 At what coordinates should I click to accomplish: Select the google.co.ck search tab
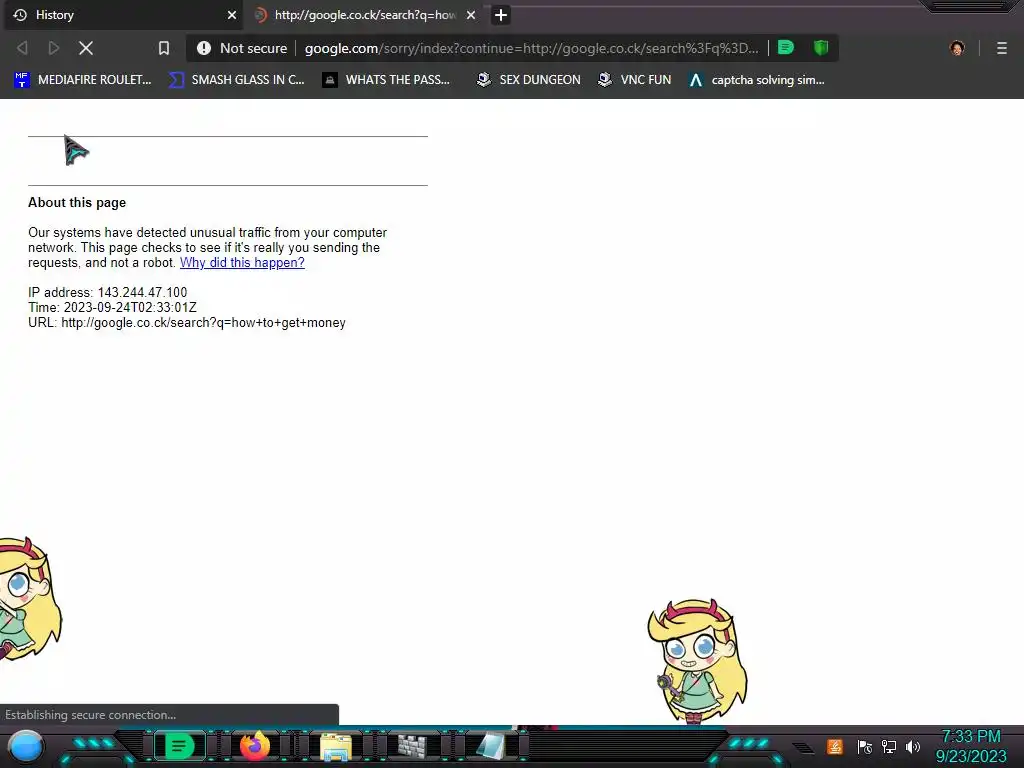365,15
